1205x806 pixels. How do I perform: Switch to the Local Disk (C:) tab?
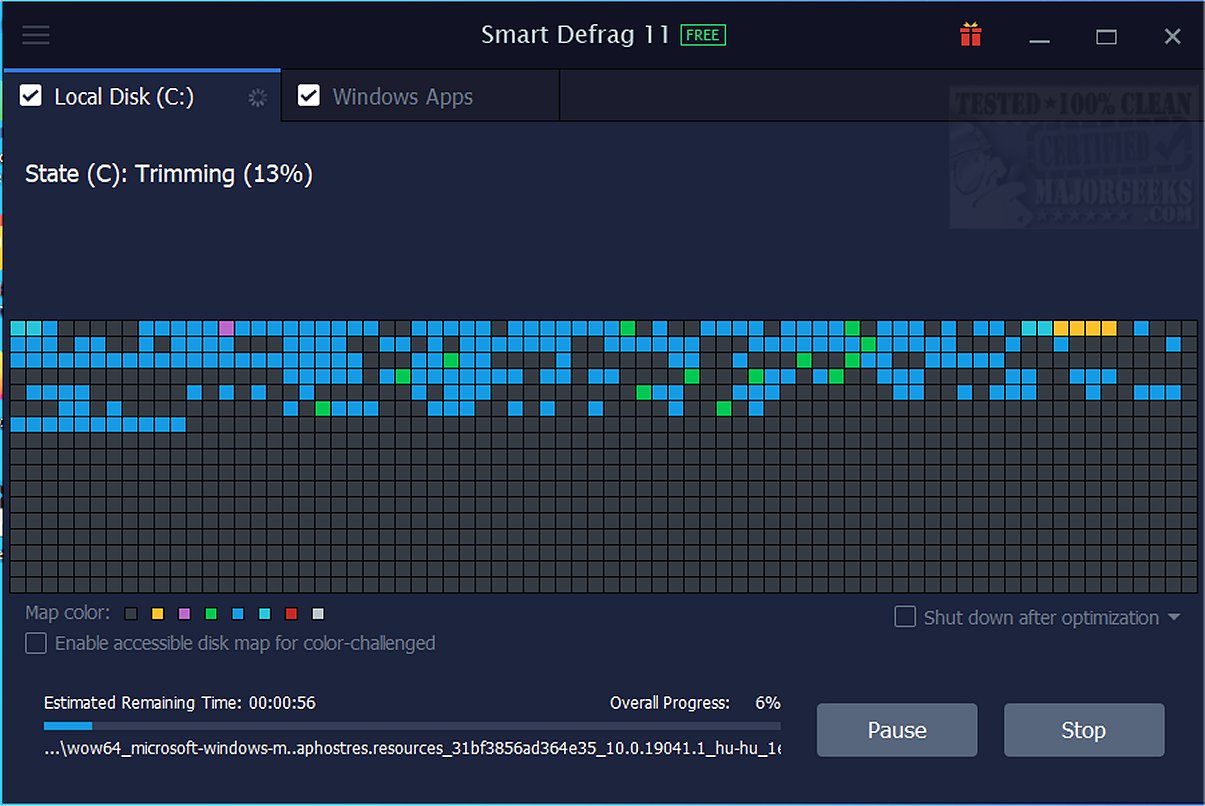click(142, 96)
